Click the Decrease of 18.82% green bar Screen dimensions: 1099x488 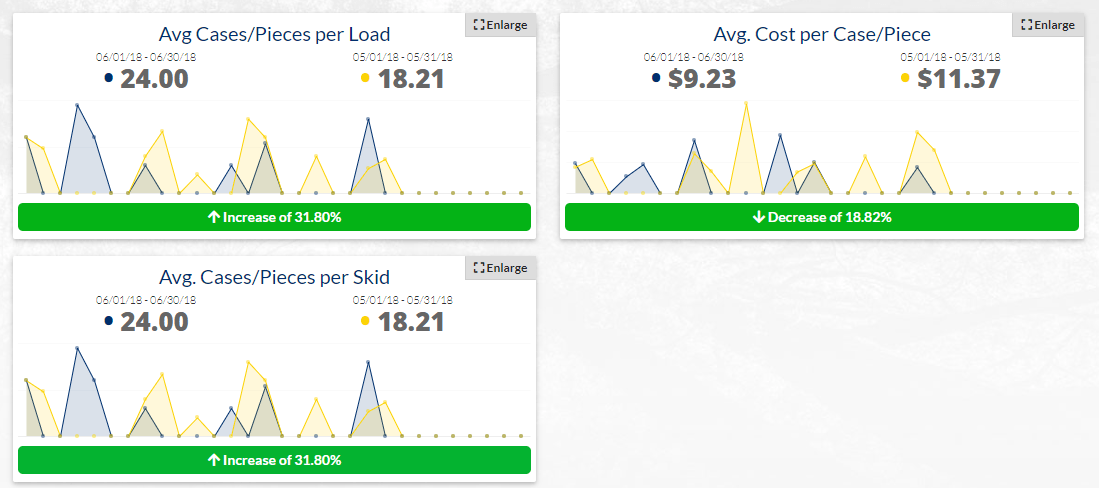coord(821,217)
